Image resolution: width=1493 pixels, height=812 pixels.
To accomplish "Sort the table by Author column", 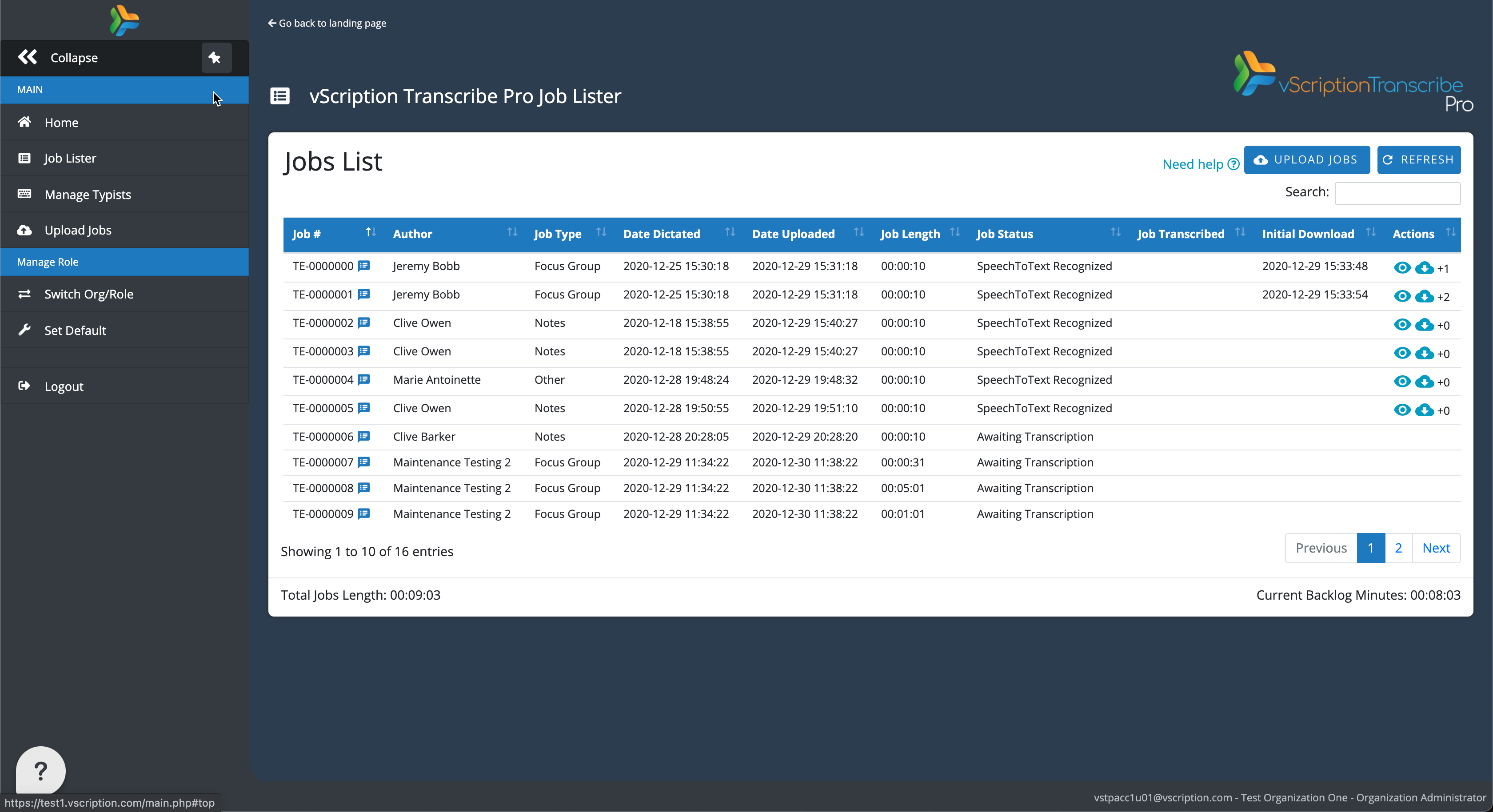I will [412, 234].
